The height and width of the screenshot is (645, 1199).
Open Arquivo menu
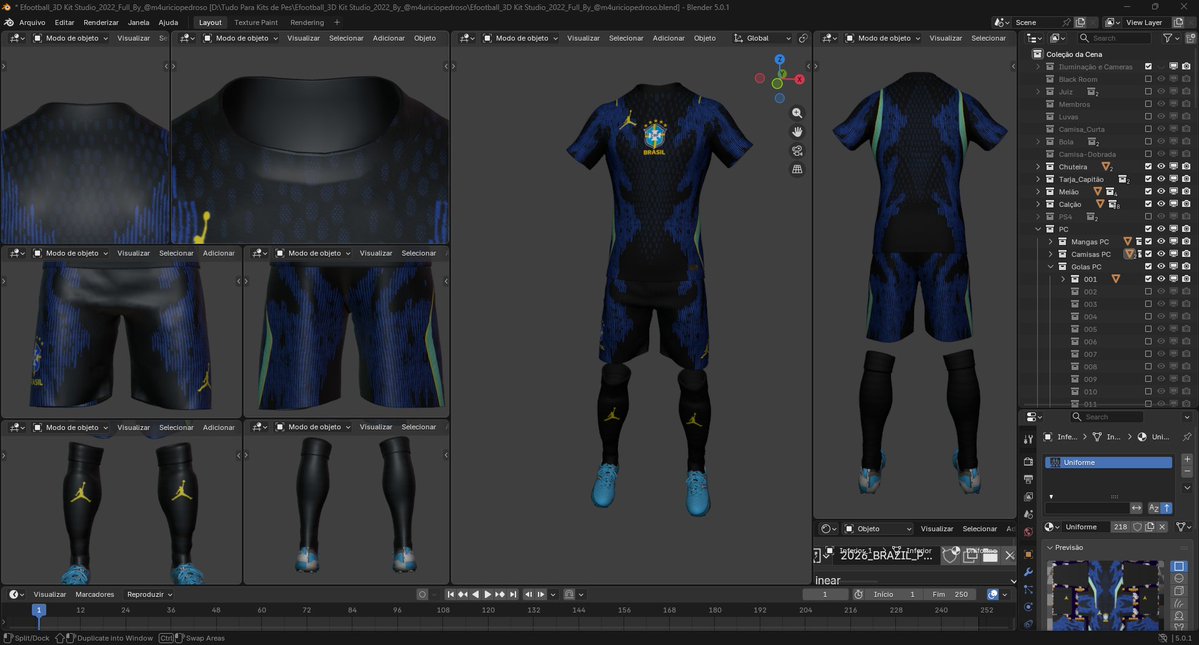click(32, 22)
